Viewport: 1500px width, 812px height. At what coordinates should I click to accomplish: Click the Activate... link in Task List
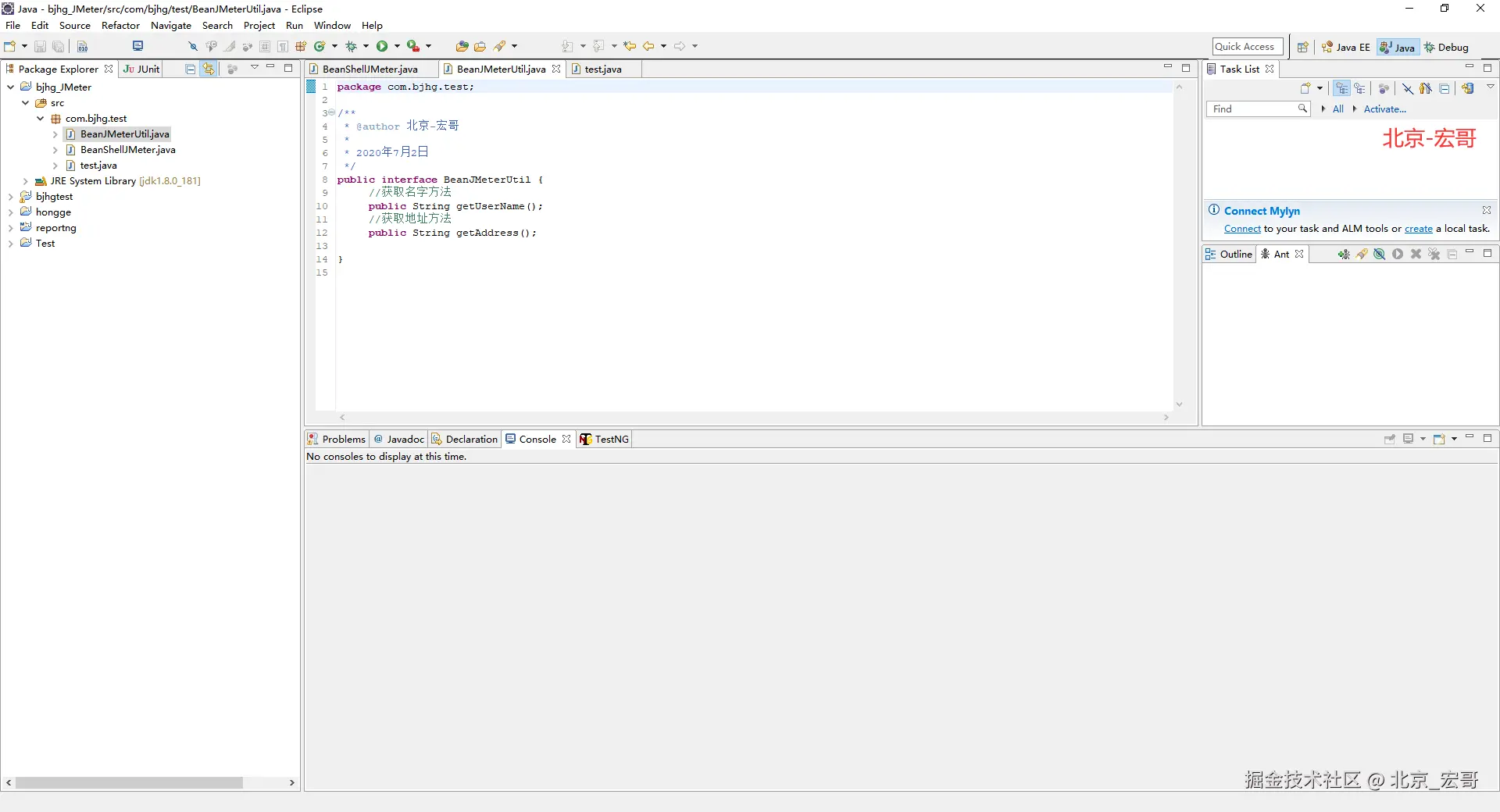[x=1385, y=109]
